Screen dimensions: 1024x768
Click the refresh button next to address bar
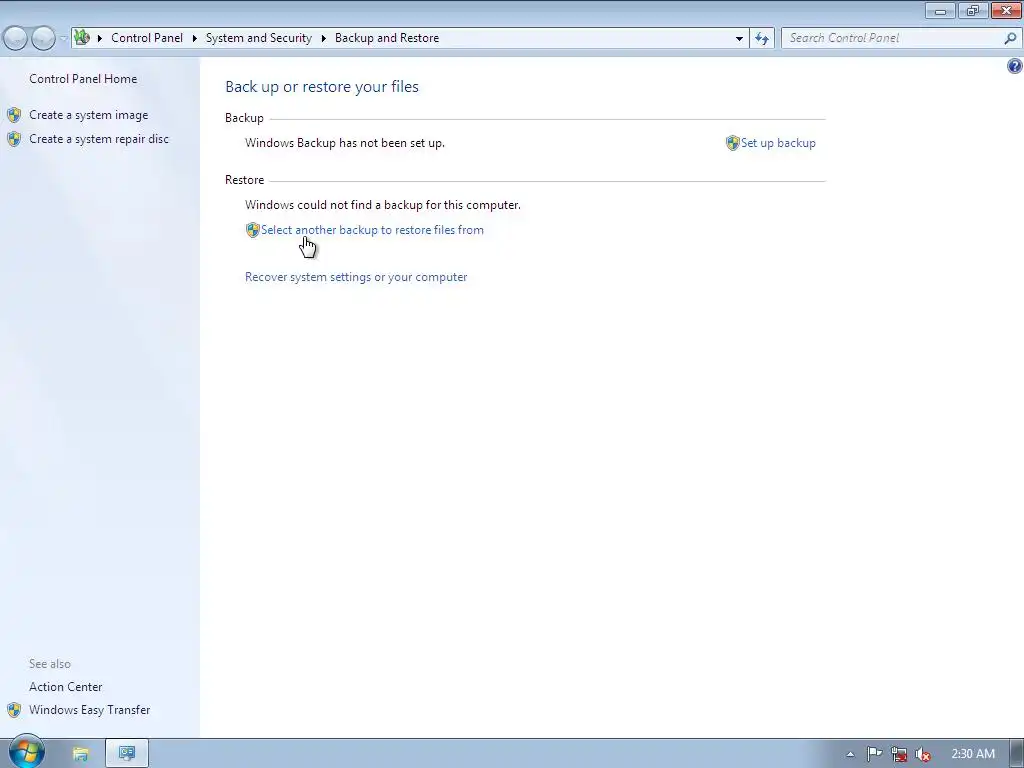(761, 39)
